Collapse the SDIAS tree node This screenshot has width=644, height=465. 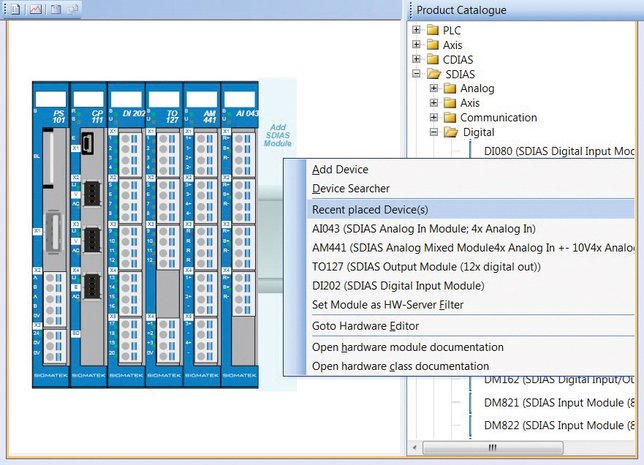click(416, 74)
